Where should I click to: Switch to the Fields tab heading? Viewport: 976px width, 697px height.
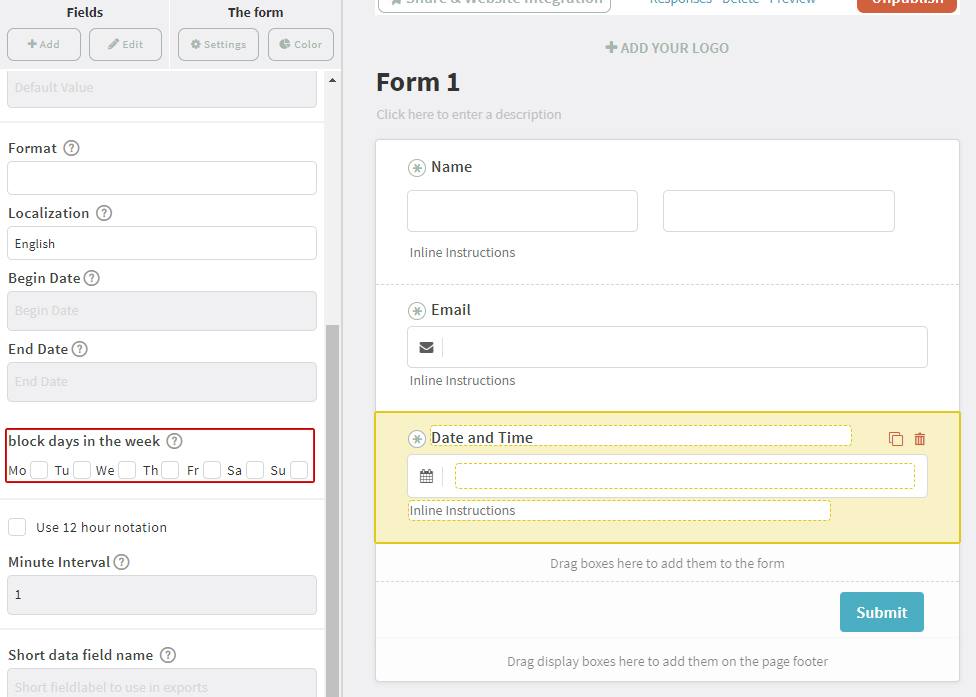pos(85,12)
